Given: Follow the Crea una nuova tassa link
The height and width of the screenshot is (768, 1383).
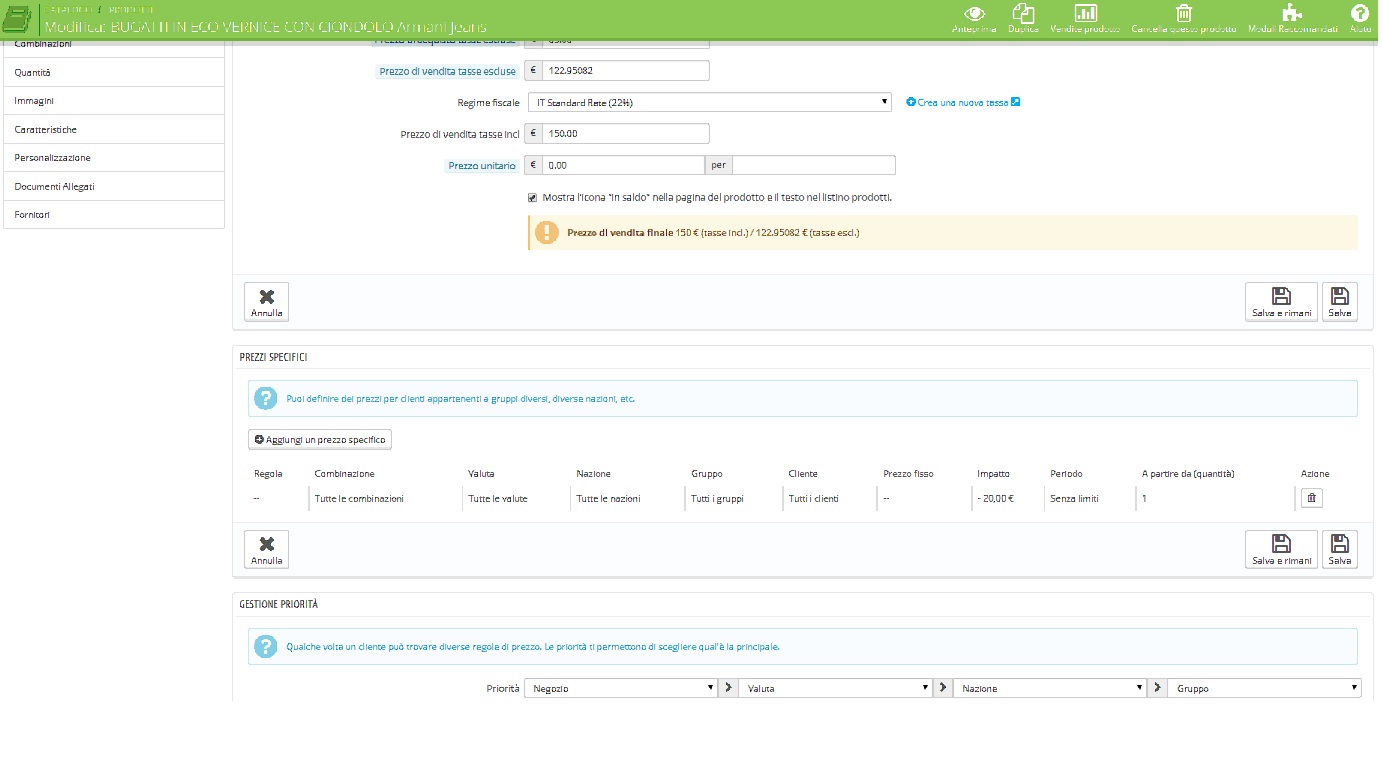Looking at the screenshot, I should pos(963,102).
